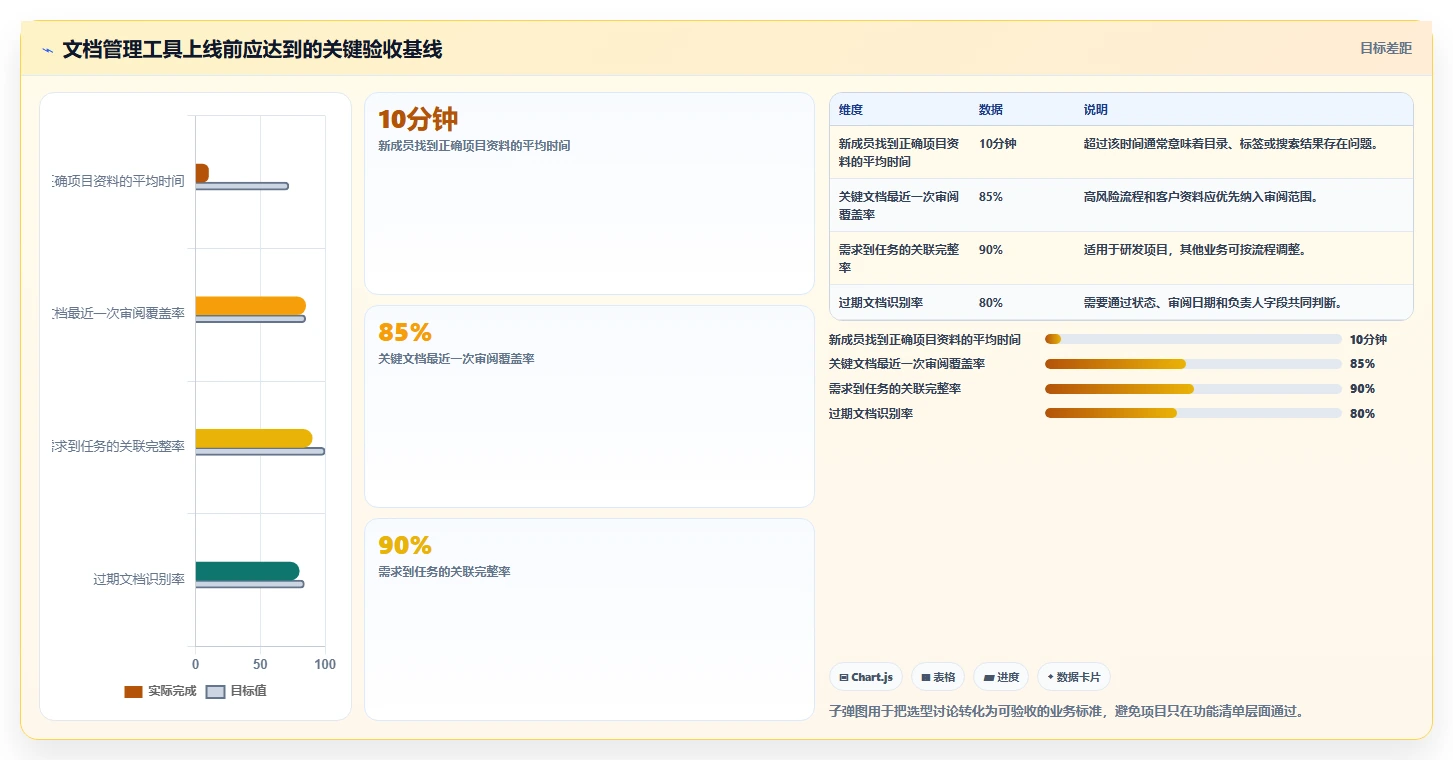
Task: Click the page title 文档管理工具上线前应达到的关键验收基线
Action: click(x=252, y=49)
